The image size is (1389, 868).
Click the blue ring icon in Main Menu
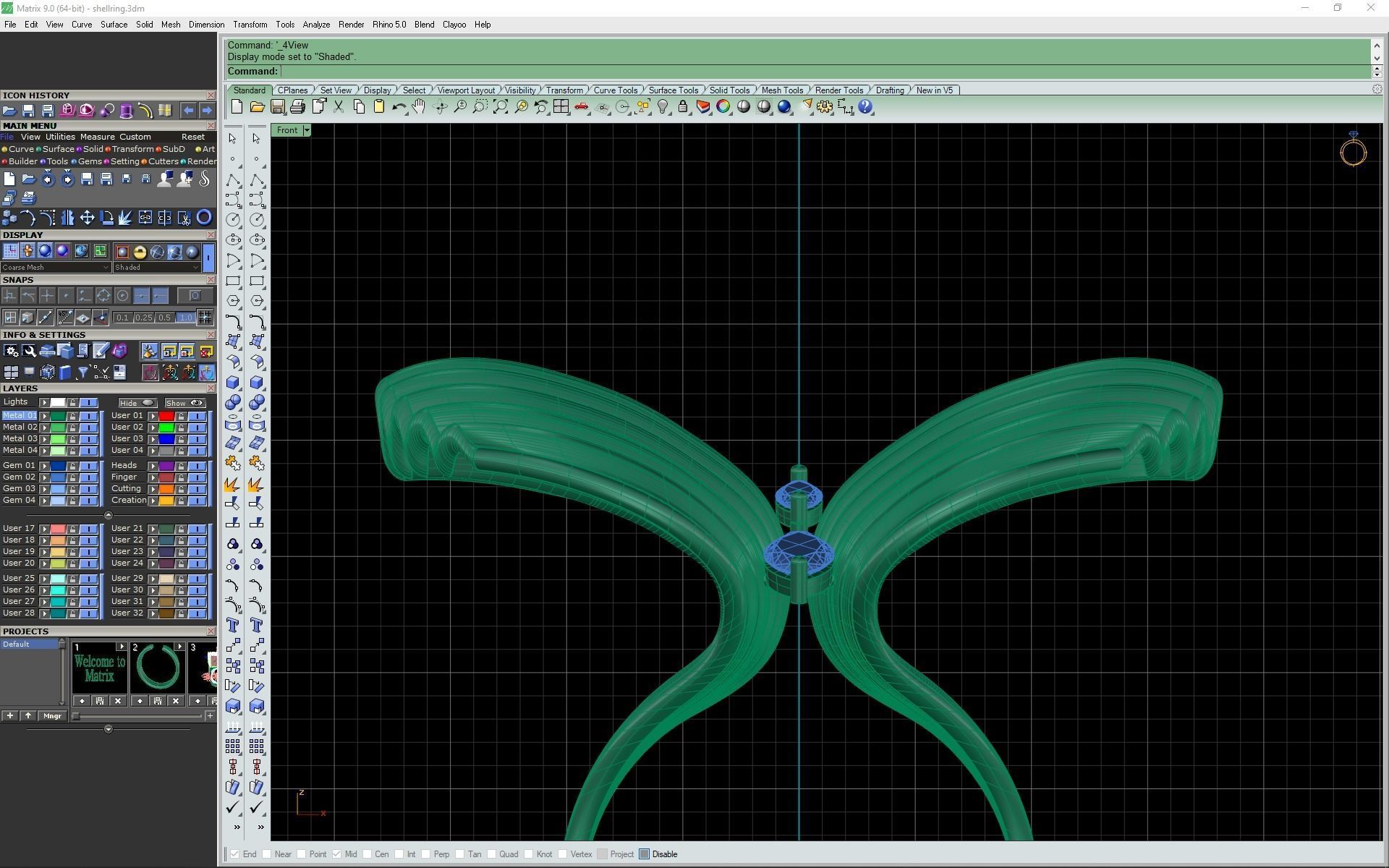[205, 218]
